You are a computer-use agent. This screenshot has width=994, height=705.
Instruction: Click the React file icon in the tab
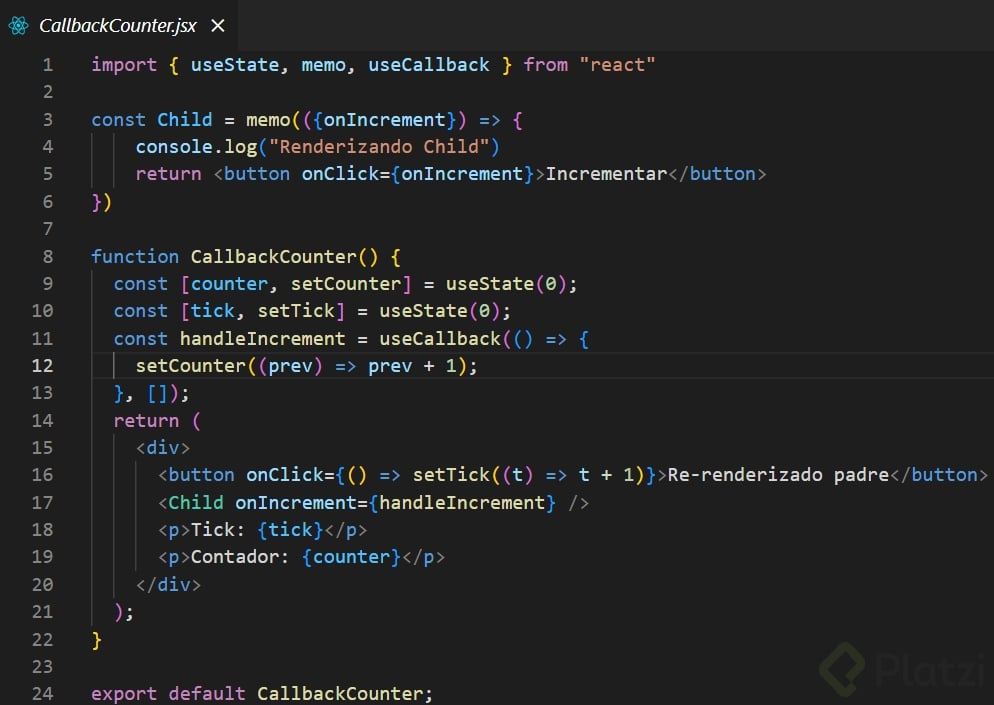tap(18, 25)
